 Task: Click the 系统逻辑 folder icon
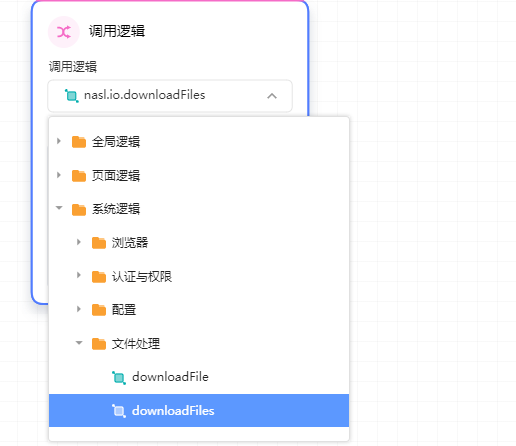(79, 209)
